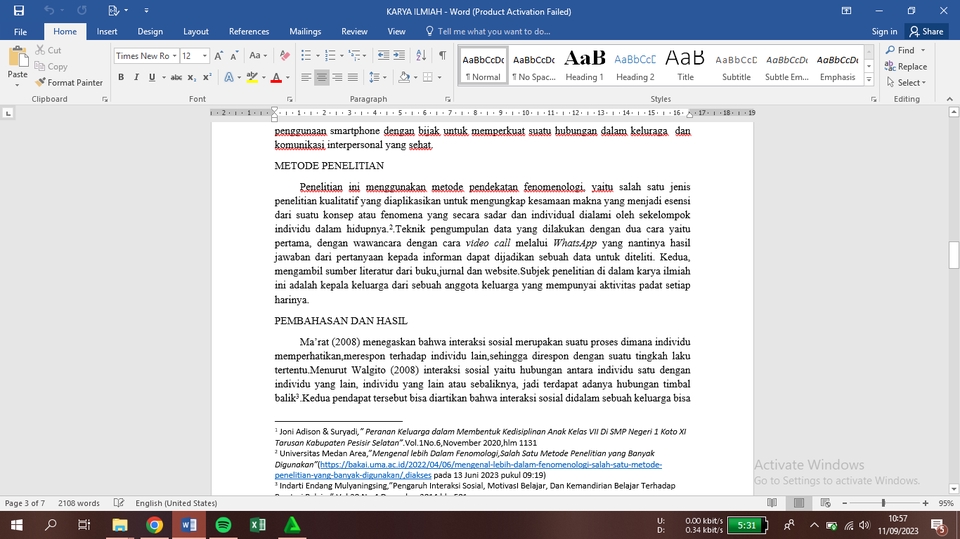The image size is (960, 539).
Task: Activate the Format Painter
Action: [69, 82]
